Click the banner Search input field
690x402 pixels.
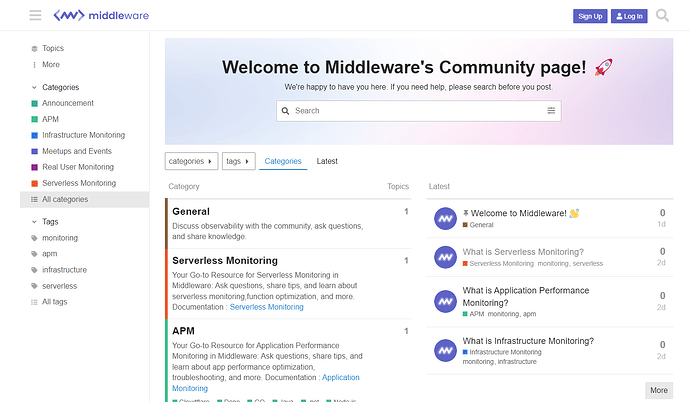tap(418, 111)
